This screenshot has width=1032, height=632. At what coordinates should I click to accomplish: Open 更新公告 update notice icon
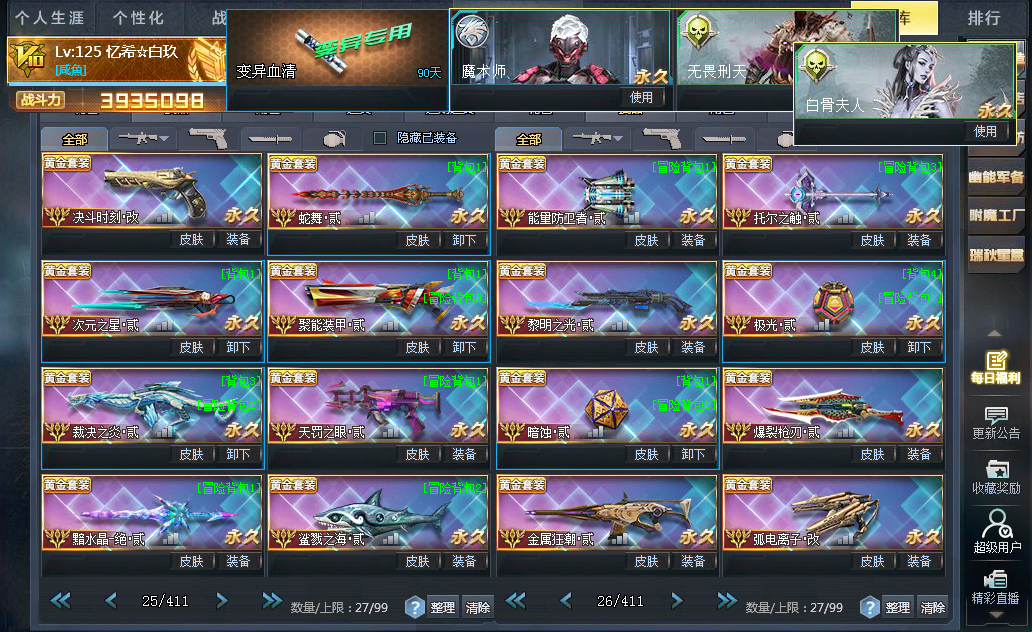pyautogui.click(x=996, y=423)
